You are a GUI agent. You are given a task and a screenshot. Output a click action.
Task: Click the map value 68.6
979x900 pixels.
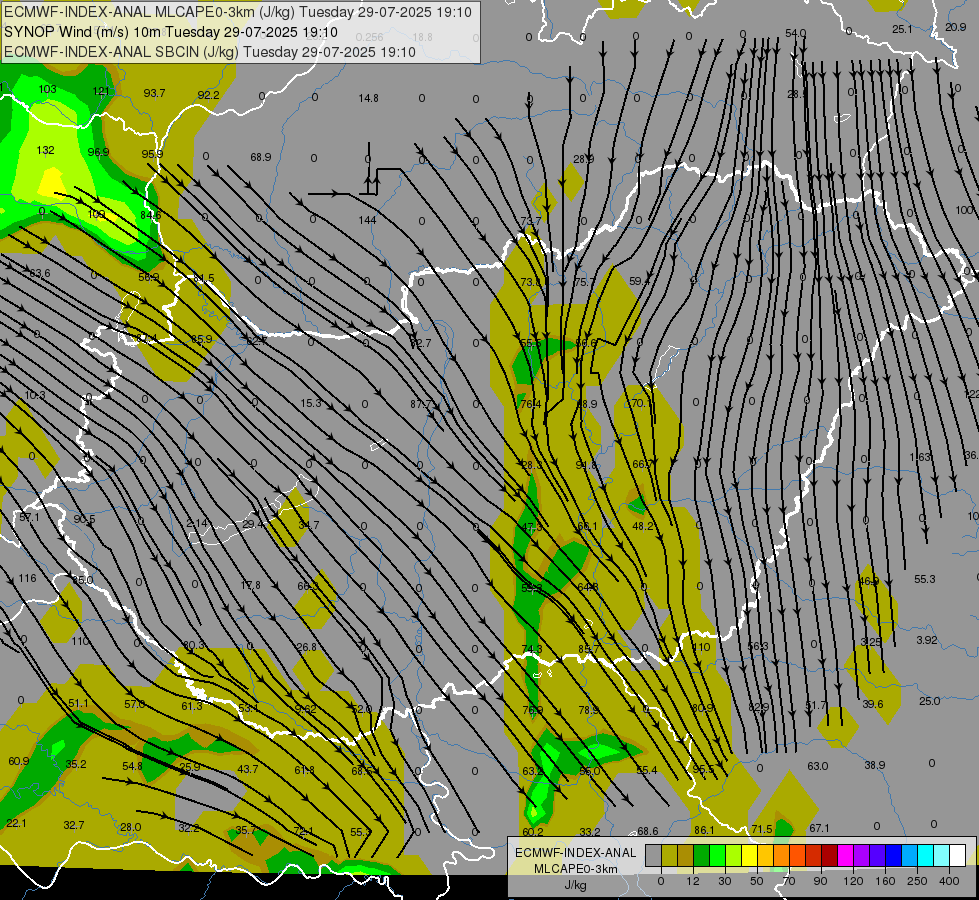[x=647, y=831]
